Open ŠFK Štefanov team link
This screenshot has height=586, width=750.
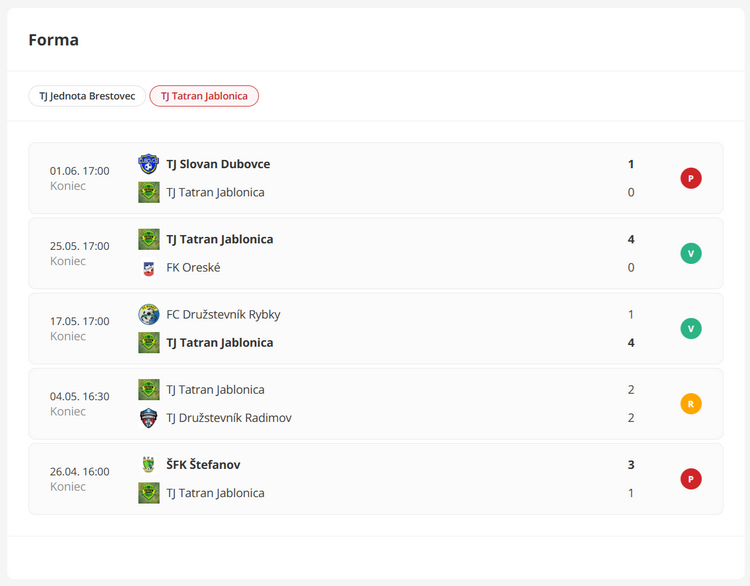[x=203, y=465]
